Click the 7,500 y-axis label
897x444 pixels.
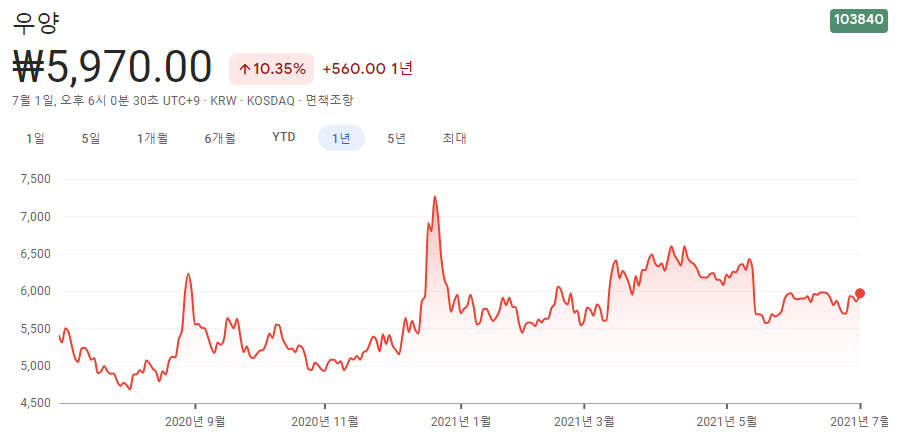[x=35, y=179]
